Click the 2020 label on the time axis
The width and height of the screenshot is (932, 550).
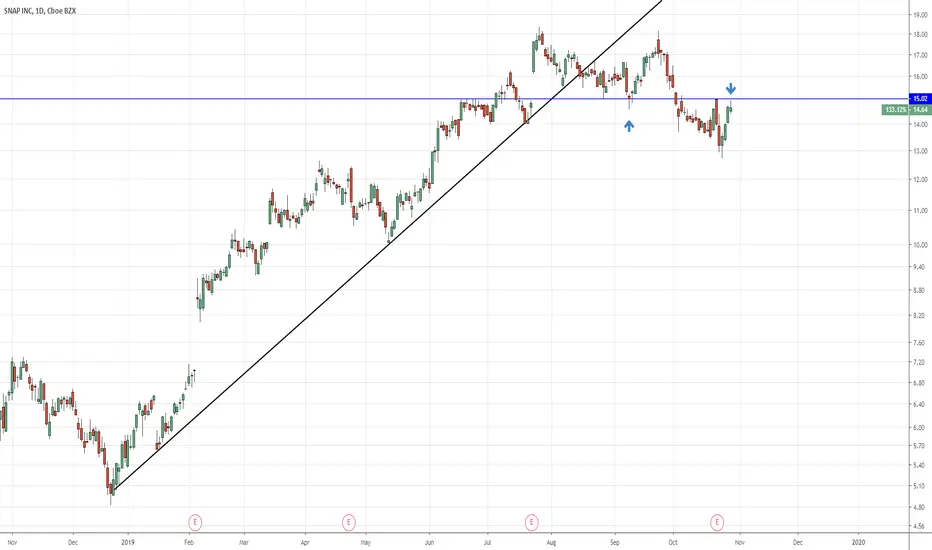point(858,542)
